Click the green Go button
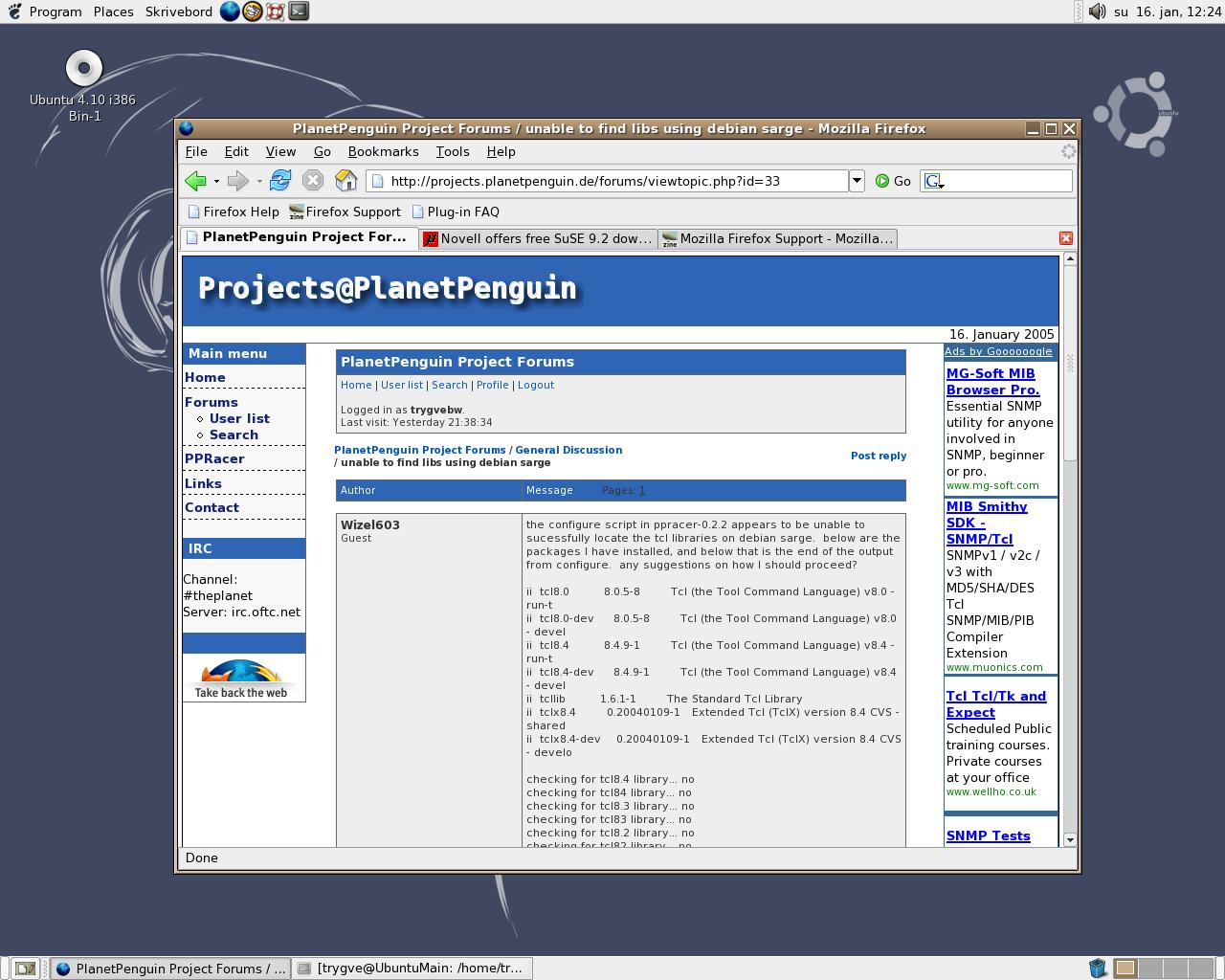The image size is (1225, 980). tap(893, 181)
